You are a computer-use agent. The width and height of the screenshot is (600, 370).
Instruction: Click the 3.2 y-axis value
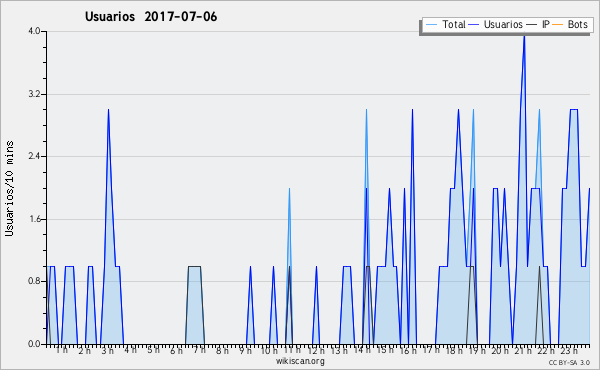pyautogui.click(x=34, y=94)
